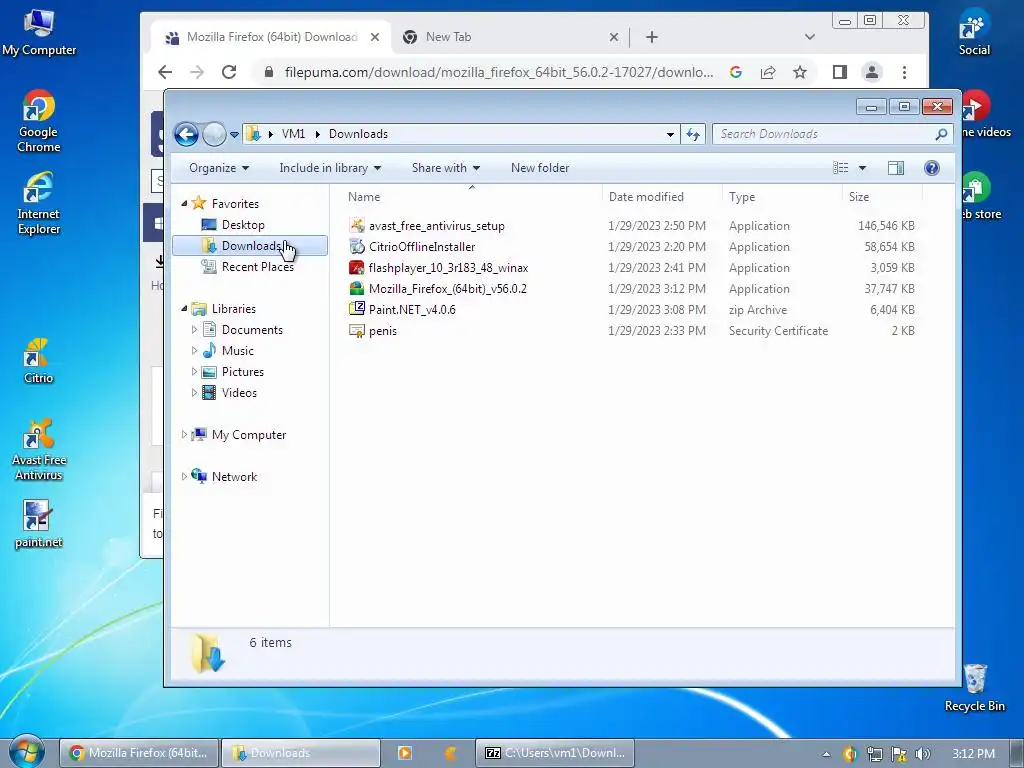Screen dimensions: 1024x768
Task: Close the New Tab in Chrome
Action: (x=613, y=37)
